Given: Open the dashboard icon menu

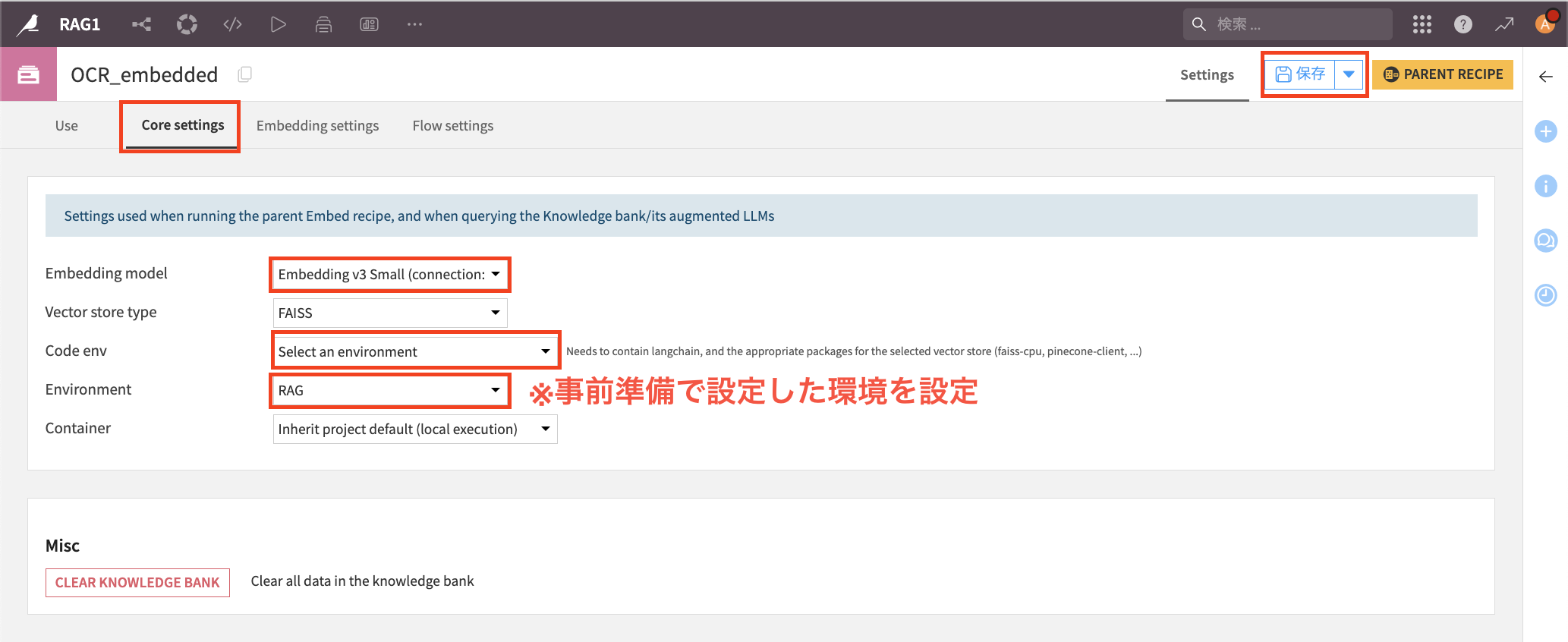Looking at the screenshot, I should pos(369,24).
